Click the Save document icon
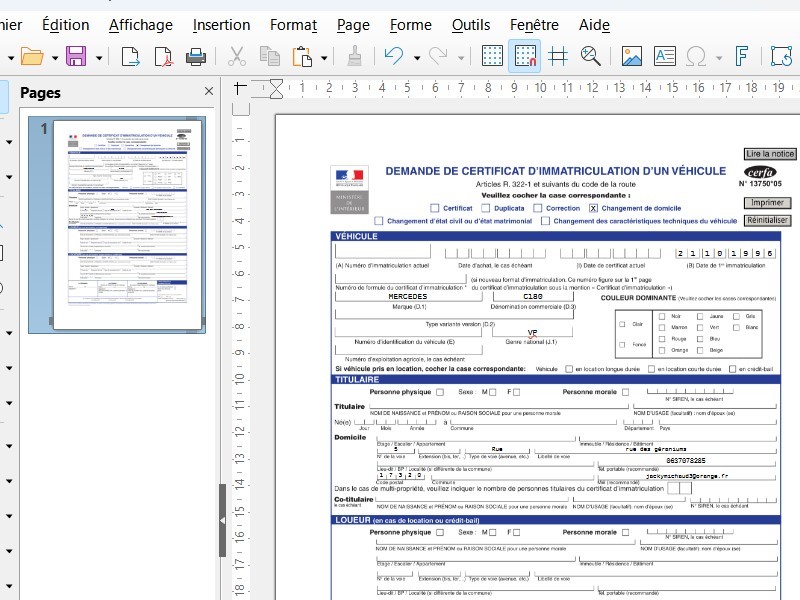This screenshot has width=800, height=600. point(76,57)
